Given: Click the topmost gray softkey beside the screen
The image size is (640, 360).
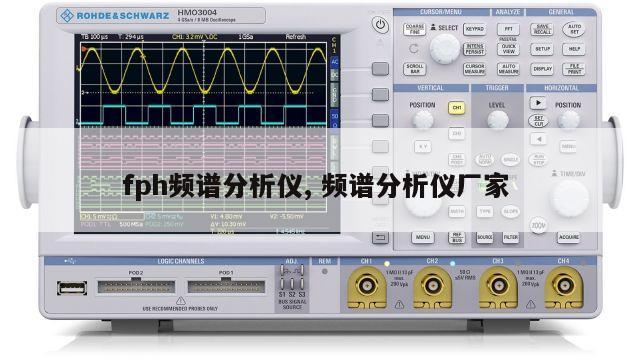Looking at the screenshot, I should (x=380, y=69).
